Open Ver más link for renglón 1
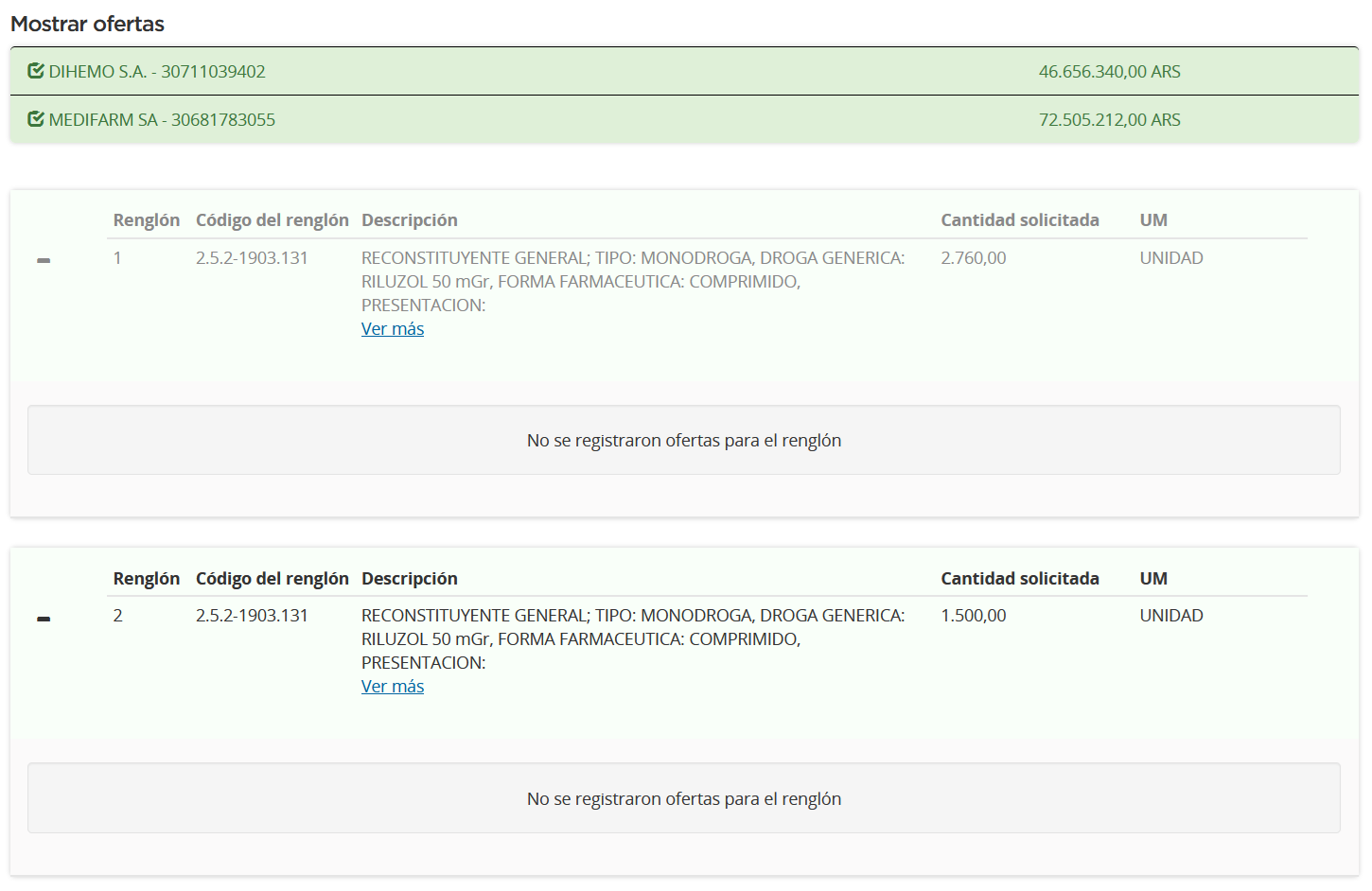This screenshot has width=1372, height=891. [x=393, y=329]
